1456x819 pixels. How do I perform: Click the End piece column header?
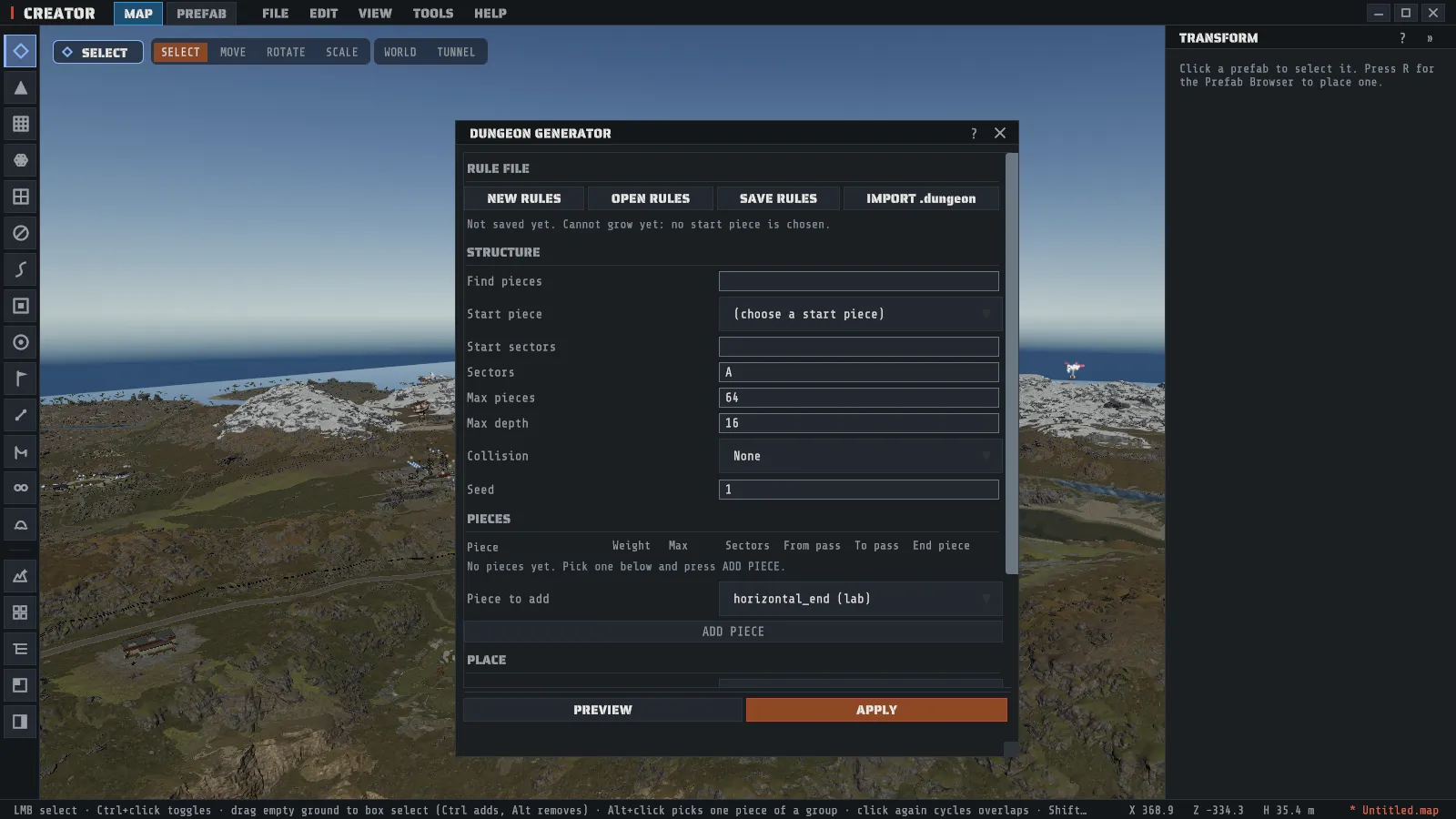tap(941, 546)
